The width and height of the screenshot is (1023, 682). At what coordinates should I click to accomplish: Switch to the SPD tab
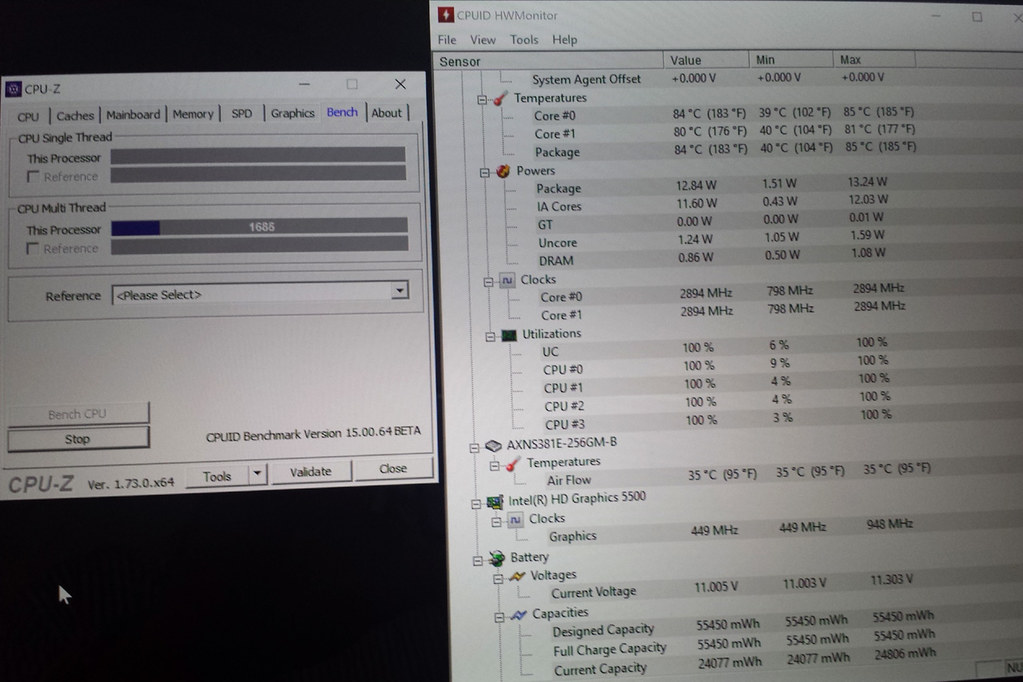(x=241, y=114)
